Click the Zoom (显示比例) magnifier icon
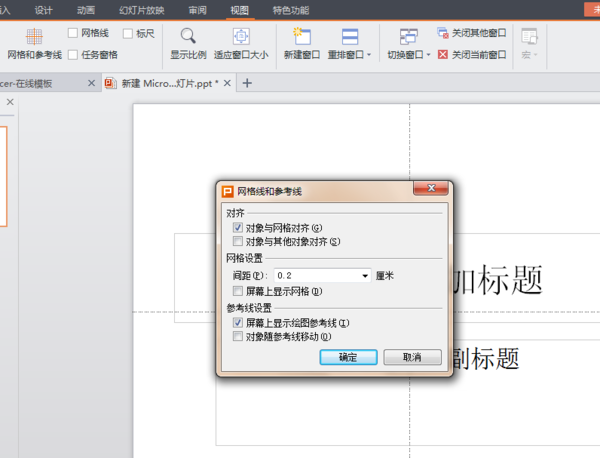This screenshot has height=458, width=600. (x=188, y=36)
